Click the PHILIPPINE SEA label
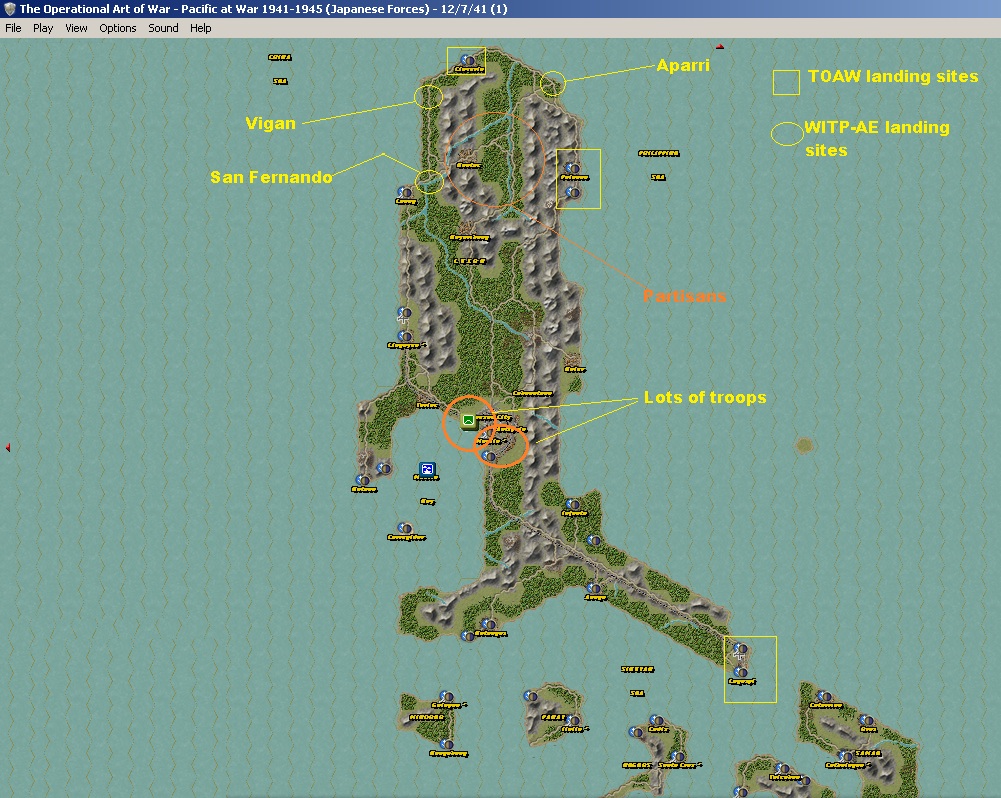 (x=658, y=165)
